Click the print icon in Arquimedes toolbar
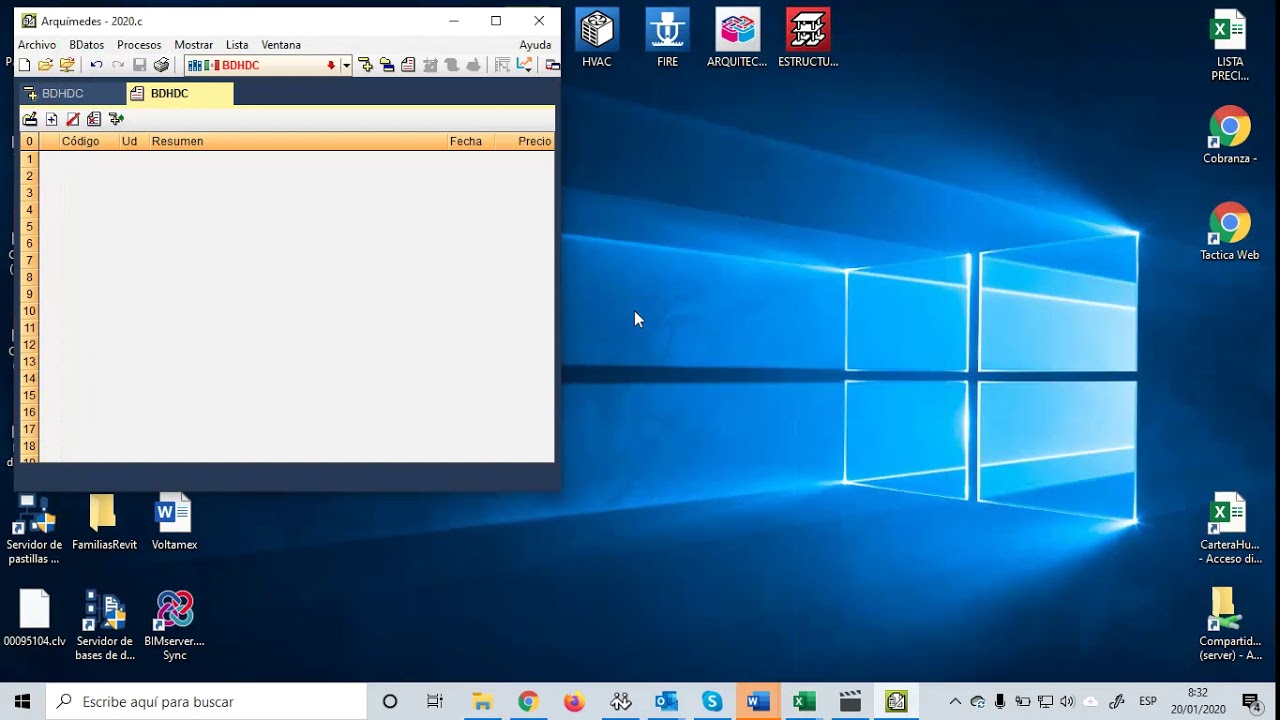This screenshot has height=720, width=1280. pos(161,65)
